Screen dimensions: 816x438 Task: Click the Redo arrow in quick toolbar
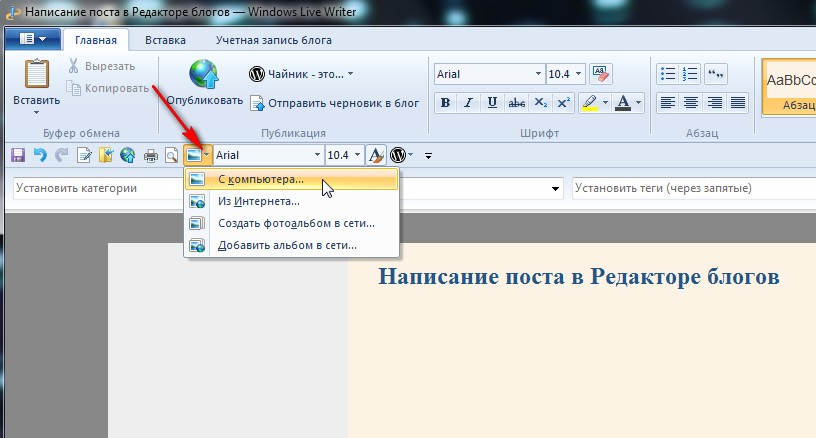pyautogui.click(x=61, y=155)
